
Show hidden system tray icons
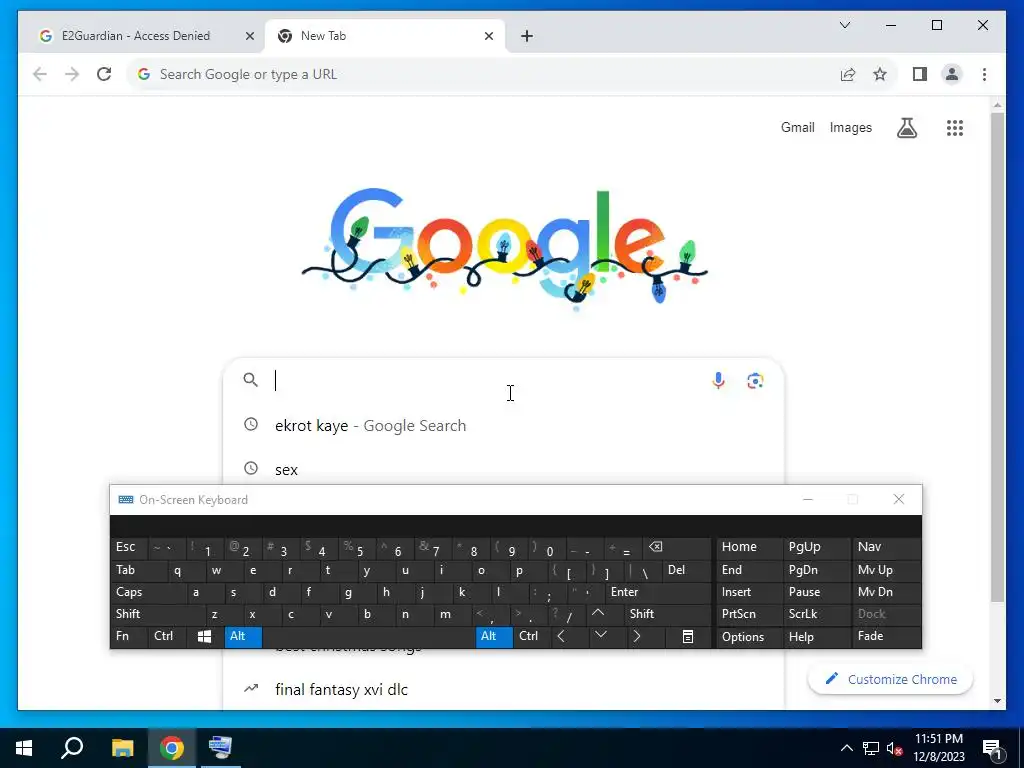pos(846,748)
